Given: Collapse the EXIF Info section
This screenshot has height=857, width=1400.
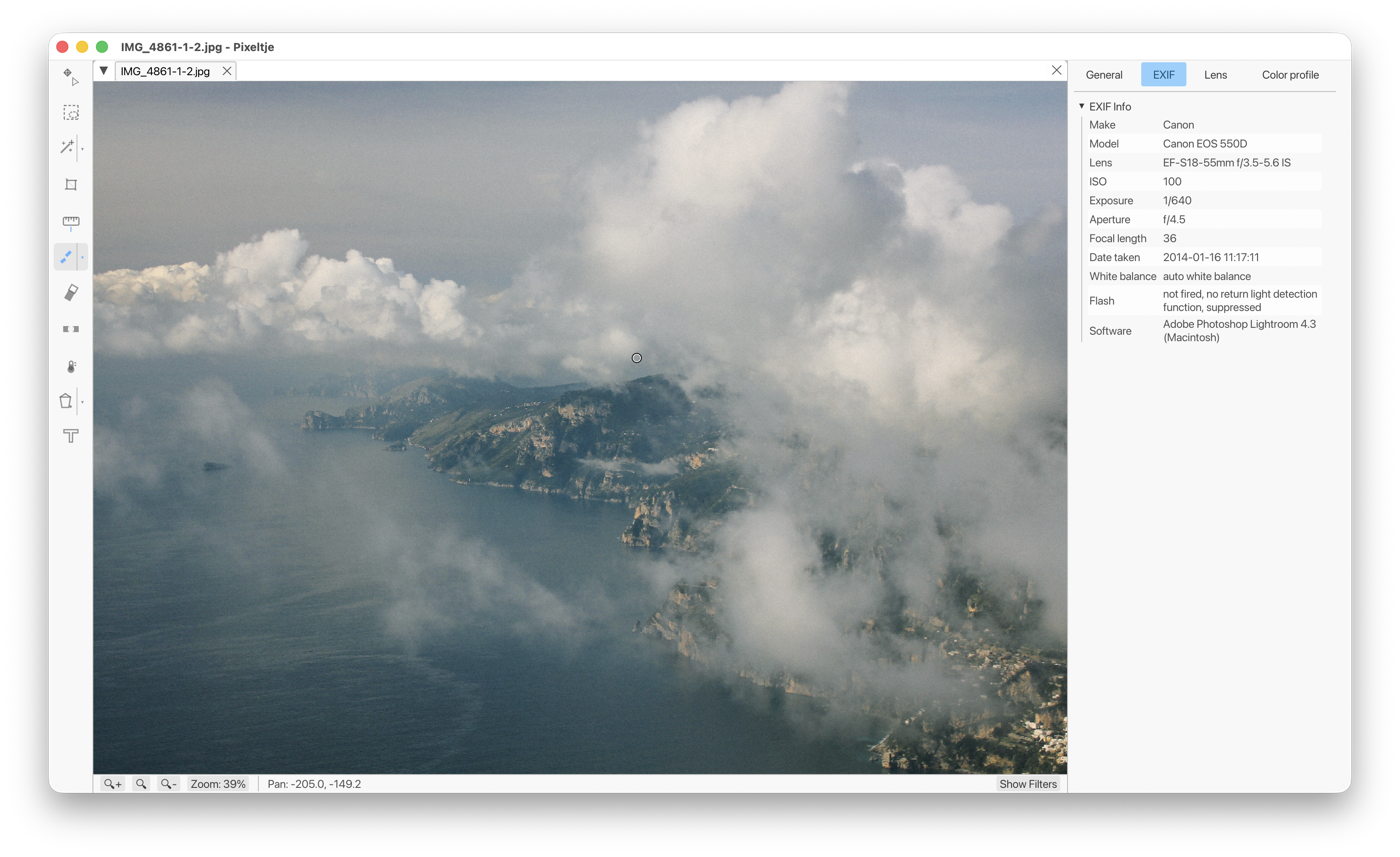Looking at the screenshot, I should point(1081,106).
